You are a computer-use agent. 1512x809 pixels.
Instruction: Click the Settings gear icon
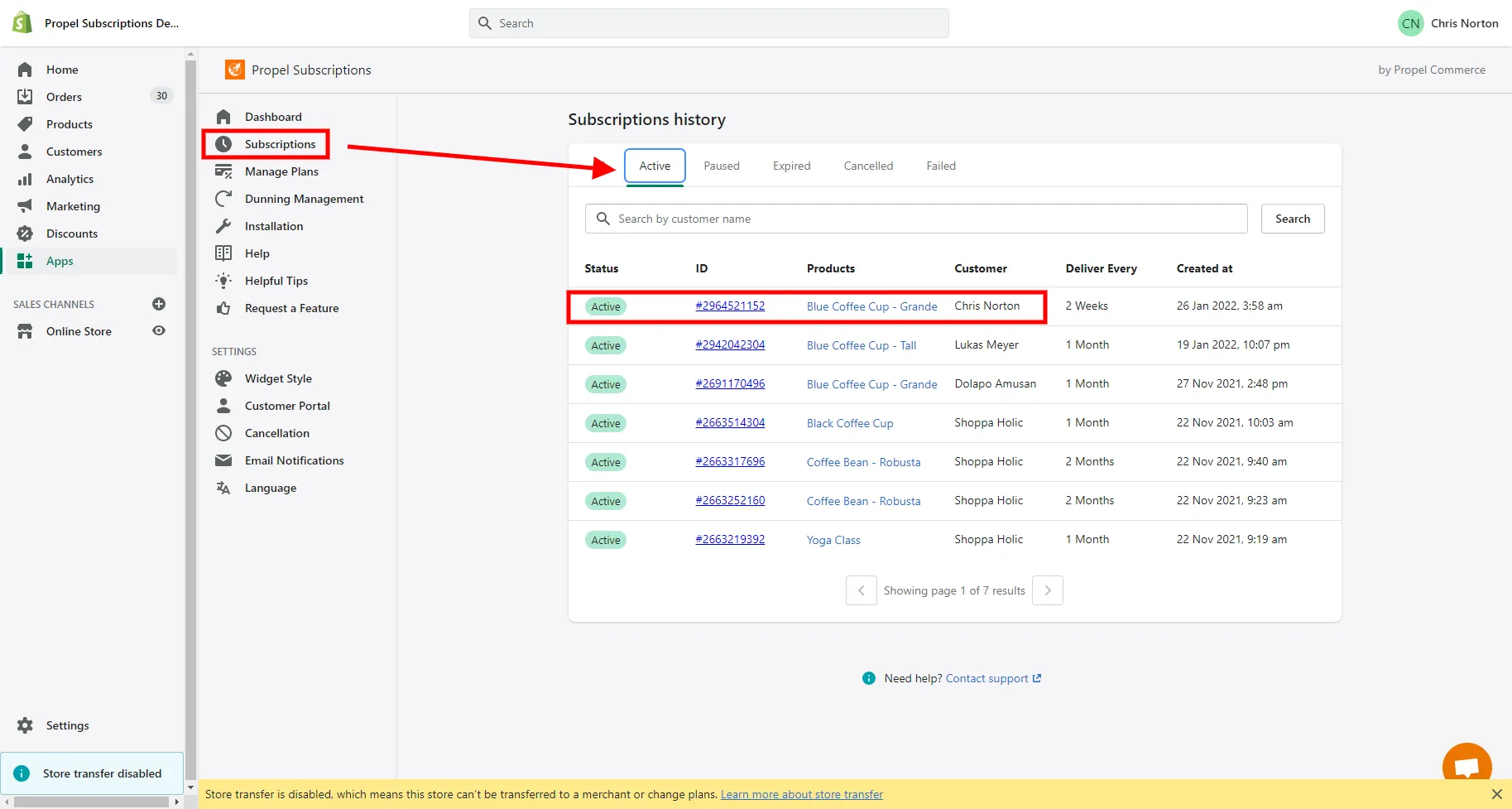point(25,725)
